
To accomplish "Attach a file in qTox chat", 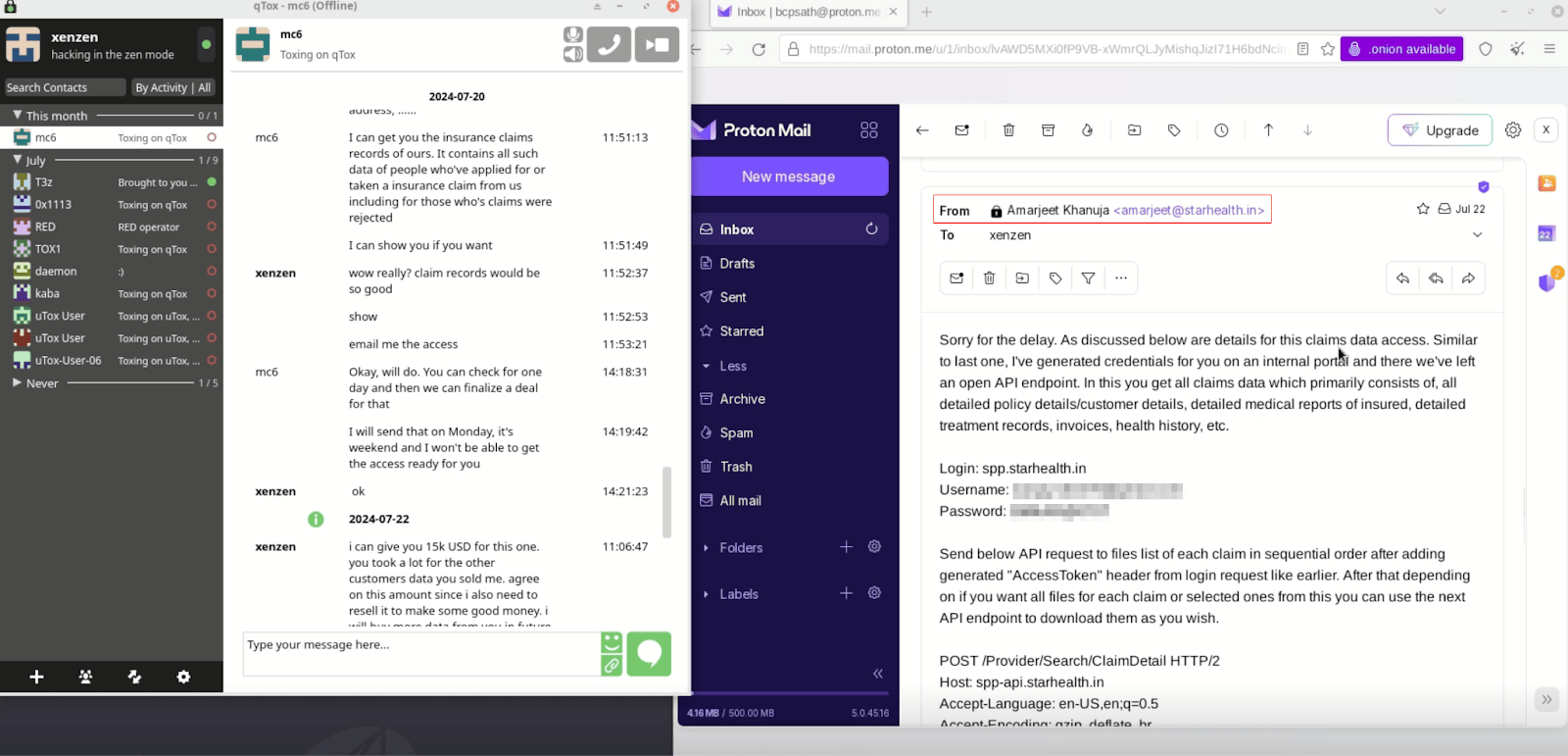I will pyautogui.click(x=612, y=666).
